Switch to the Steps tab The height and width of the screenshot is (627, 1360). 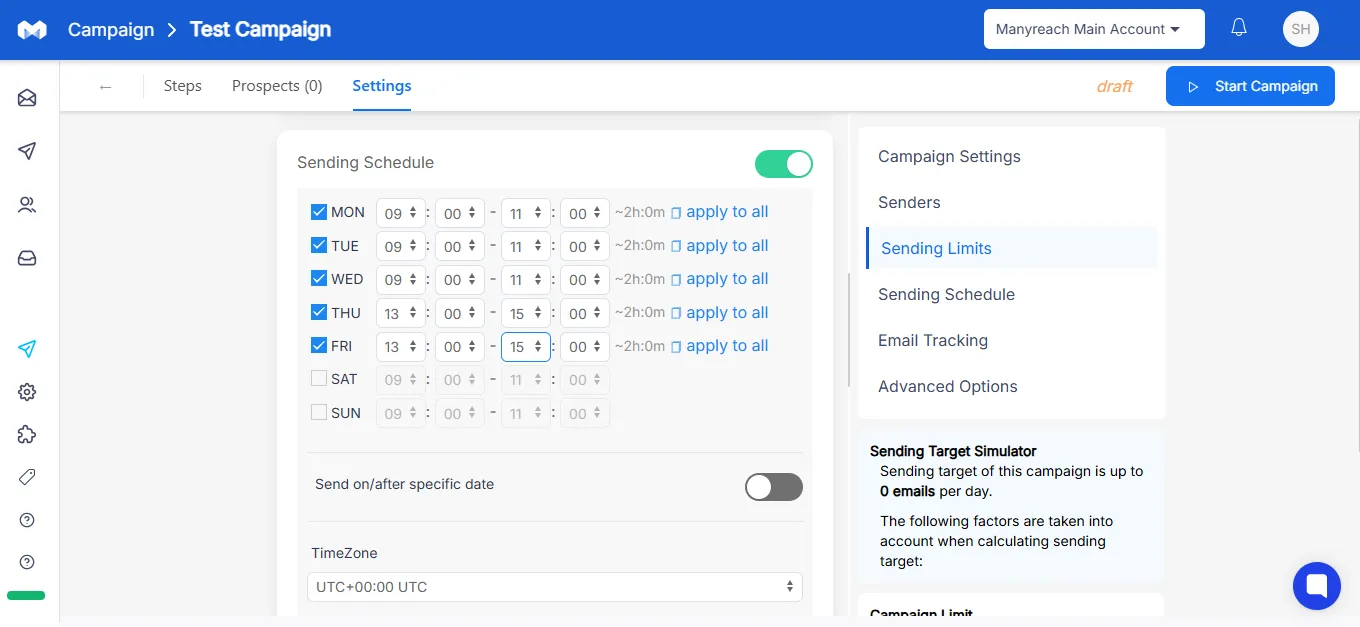coord(183,86)
